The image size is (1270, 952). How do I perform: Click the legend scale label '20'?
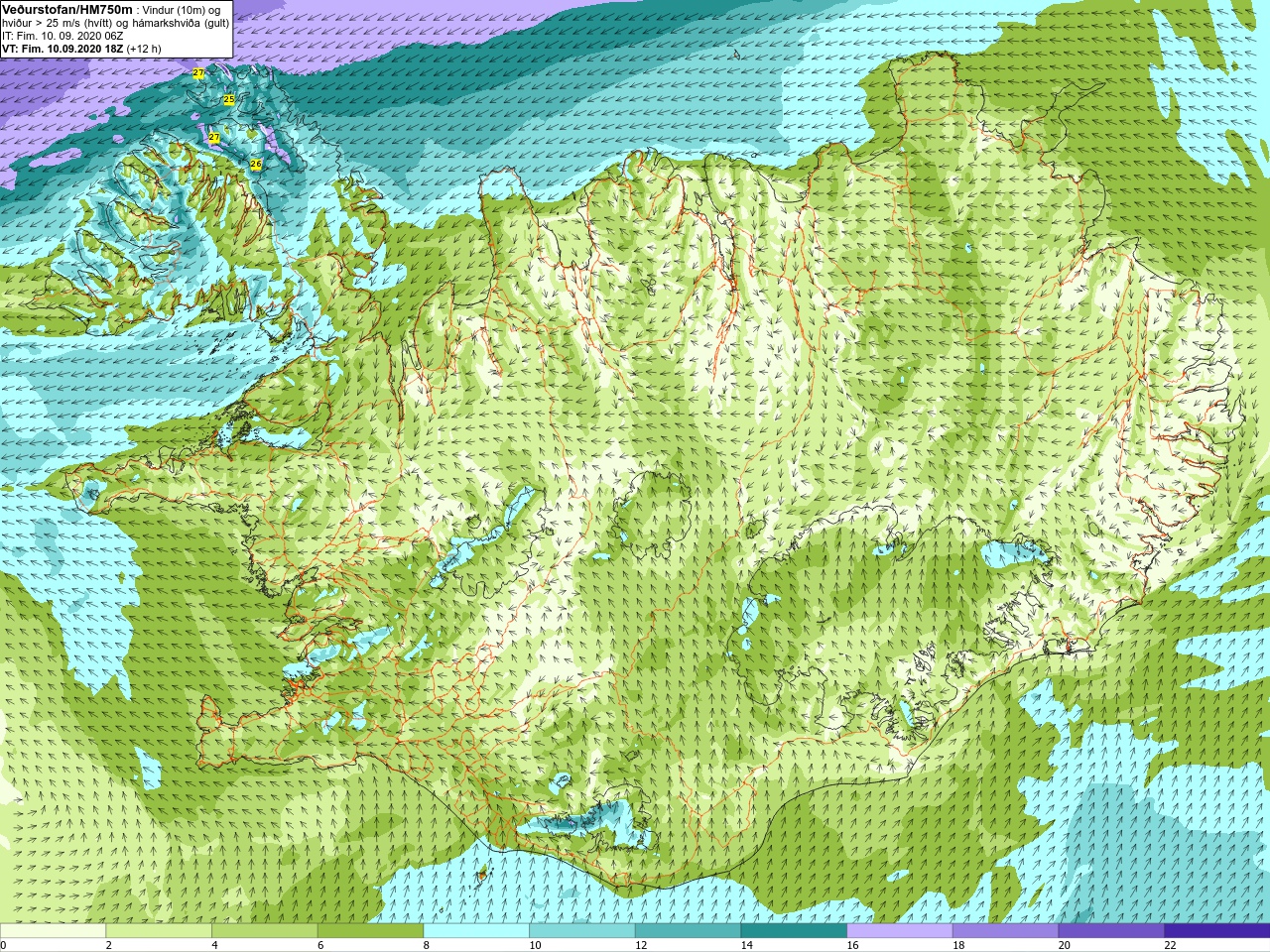(x=1064, y=945)
